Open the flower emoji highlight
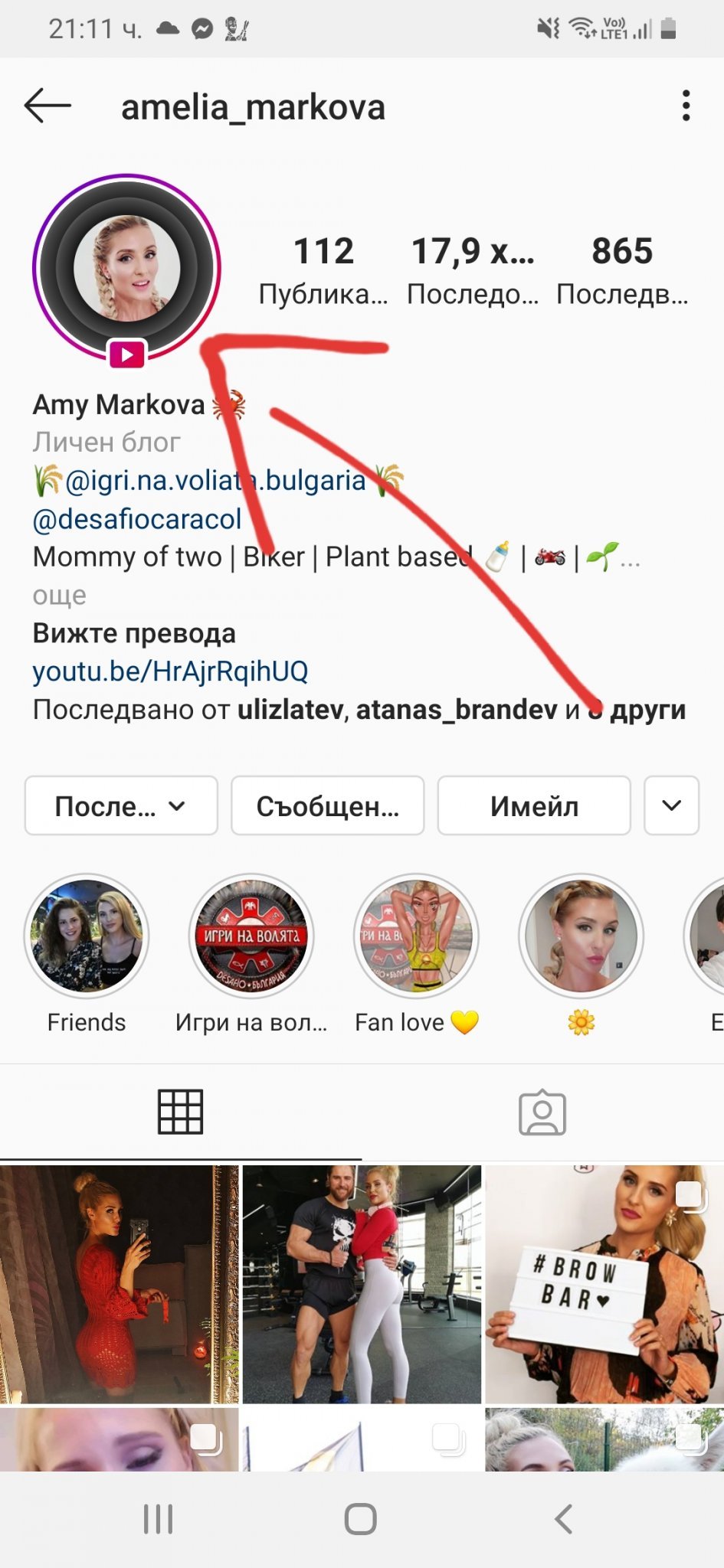The height and width of the screenshot is (1568, 724). click(581, 936)
